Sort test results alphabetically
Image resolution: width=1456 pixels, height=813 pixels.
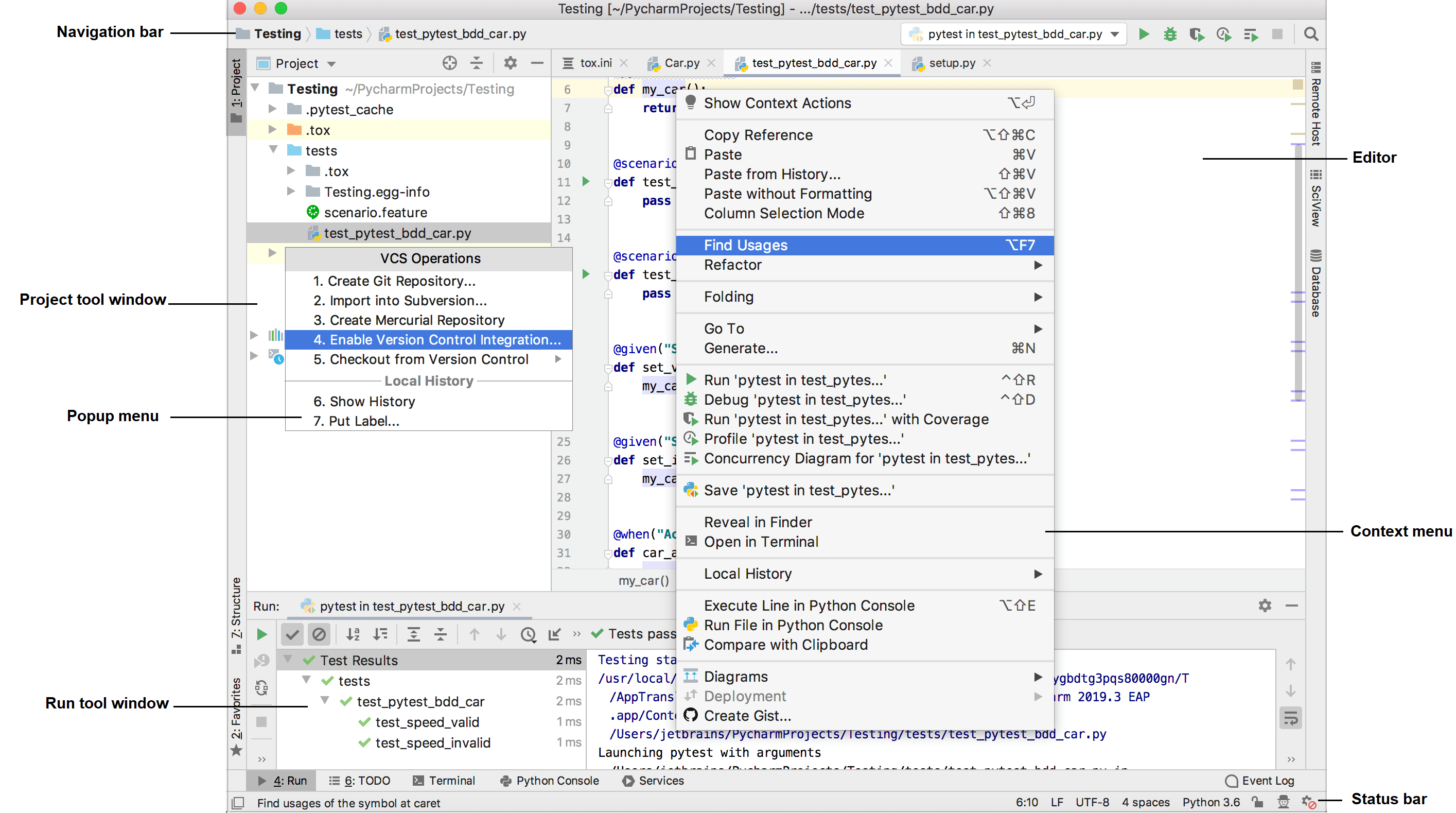pyautogui.click(x=353, y=634)
